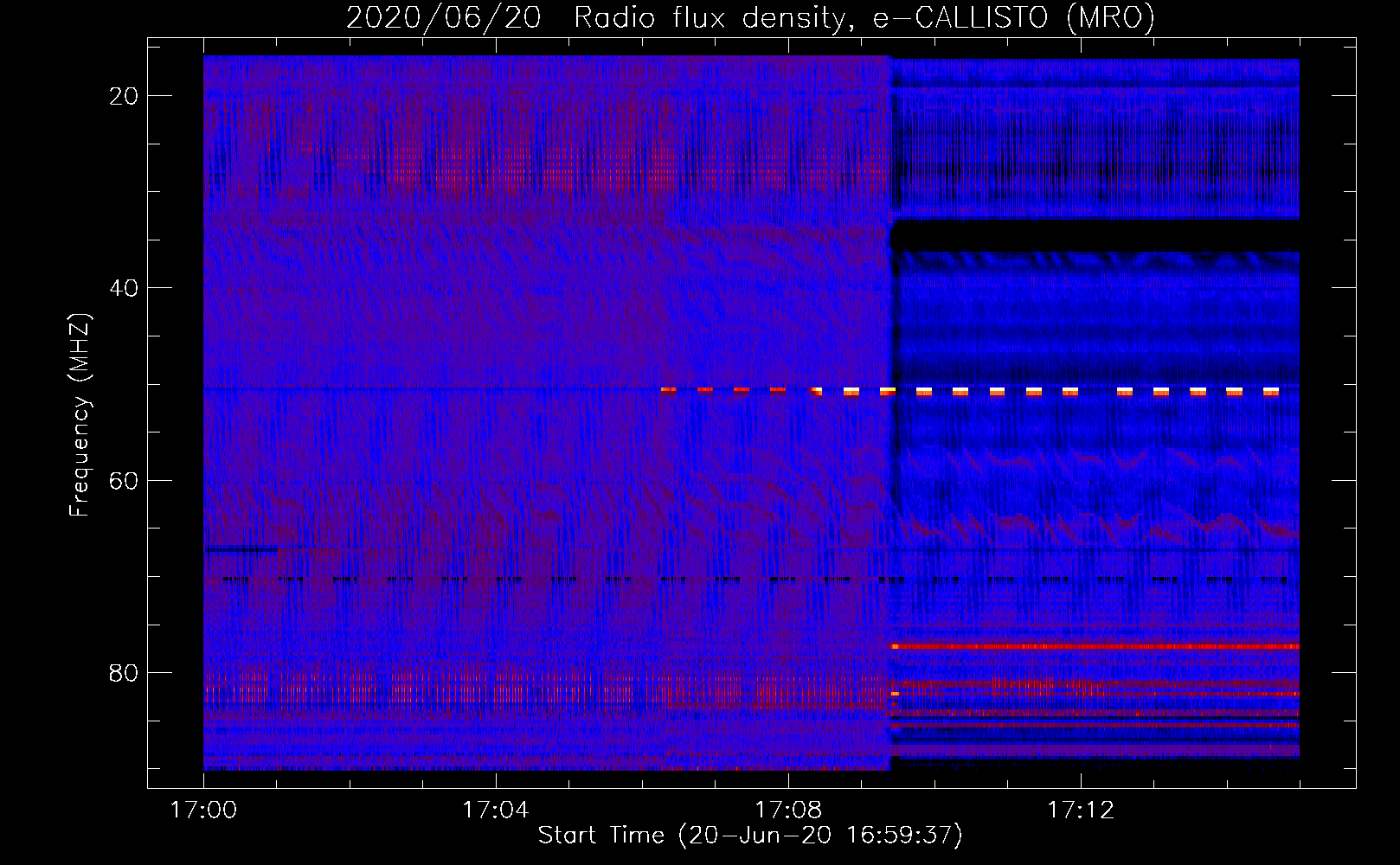Click the 17:08 time tick label

tap(788, 810)
